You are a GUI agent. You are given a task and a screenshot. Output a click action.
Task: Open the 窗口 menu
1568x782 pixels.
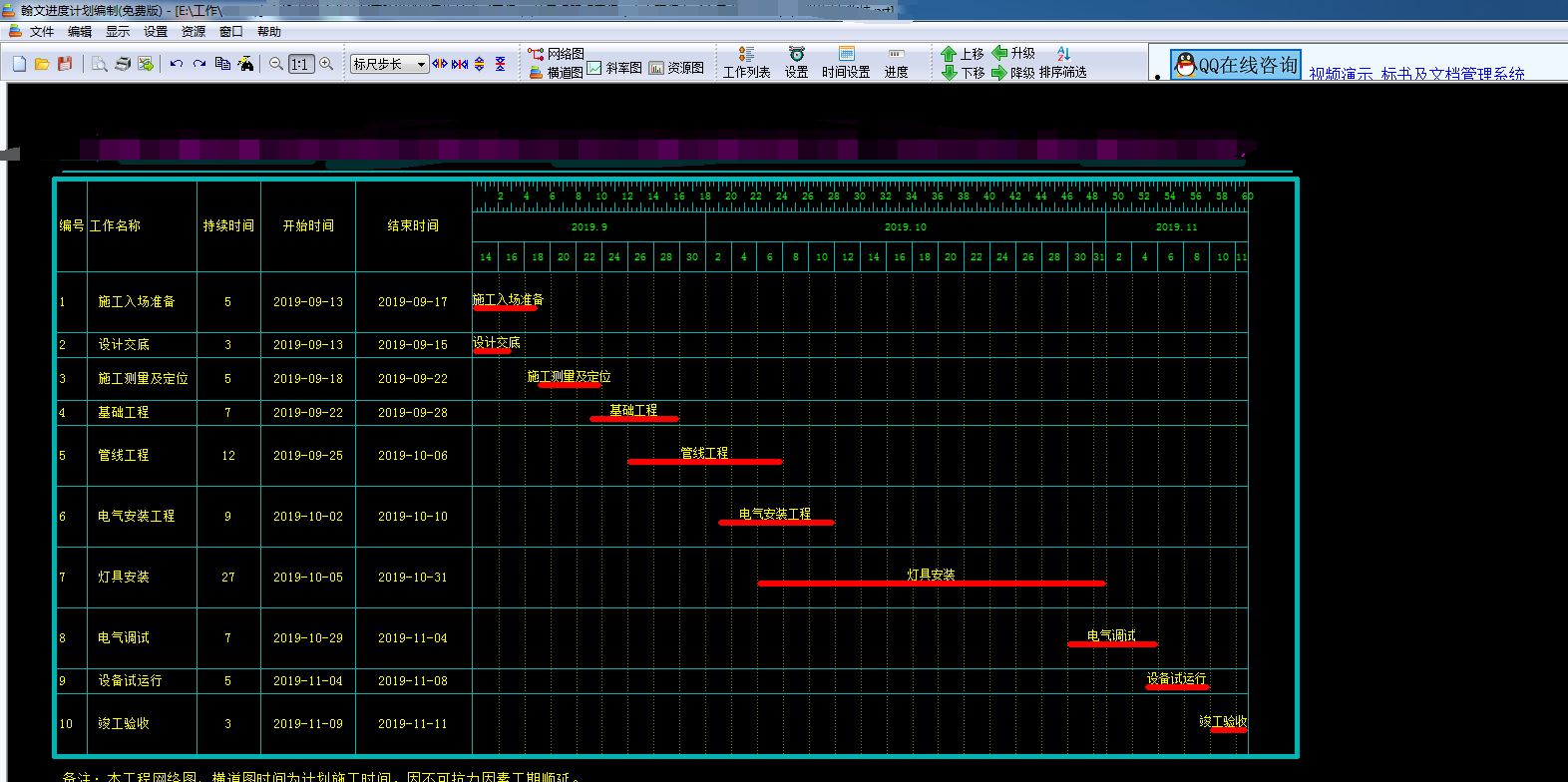pos(231,31)
